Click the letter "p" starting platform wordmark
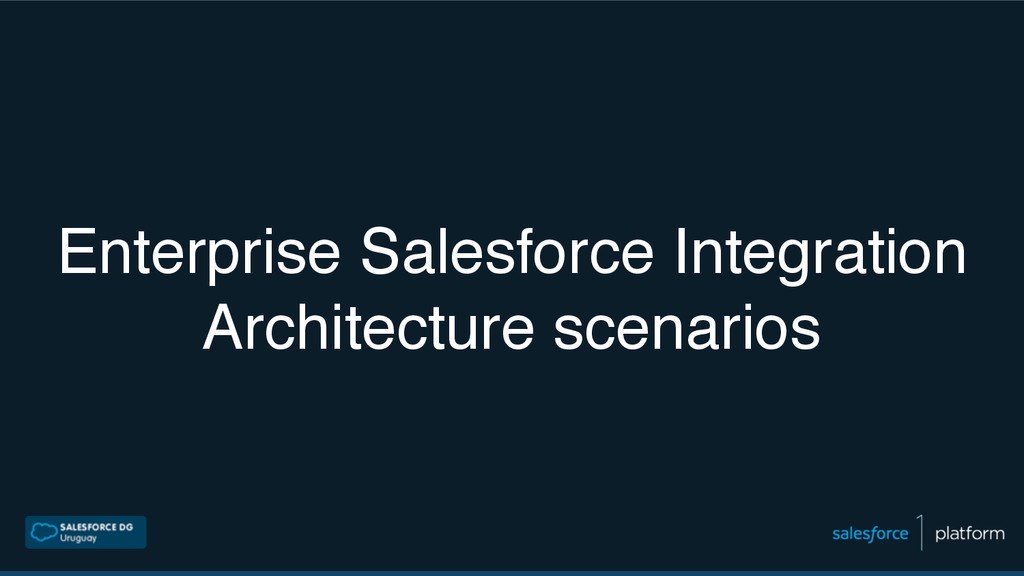The height and width of the screenshot is (576, 1024). coord(940,536)
